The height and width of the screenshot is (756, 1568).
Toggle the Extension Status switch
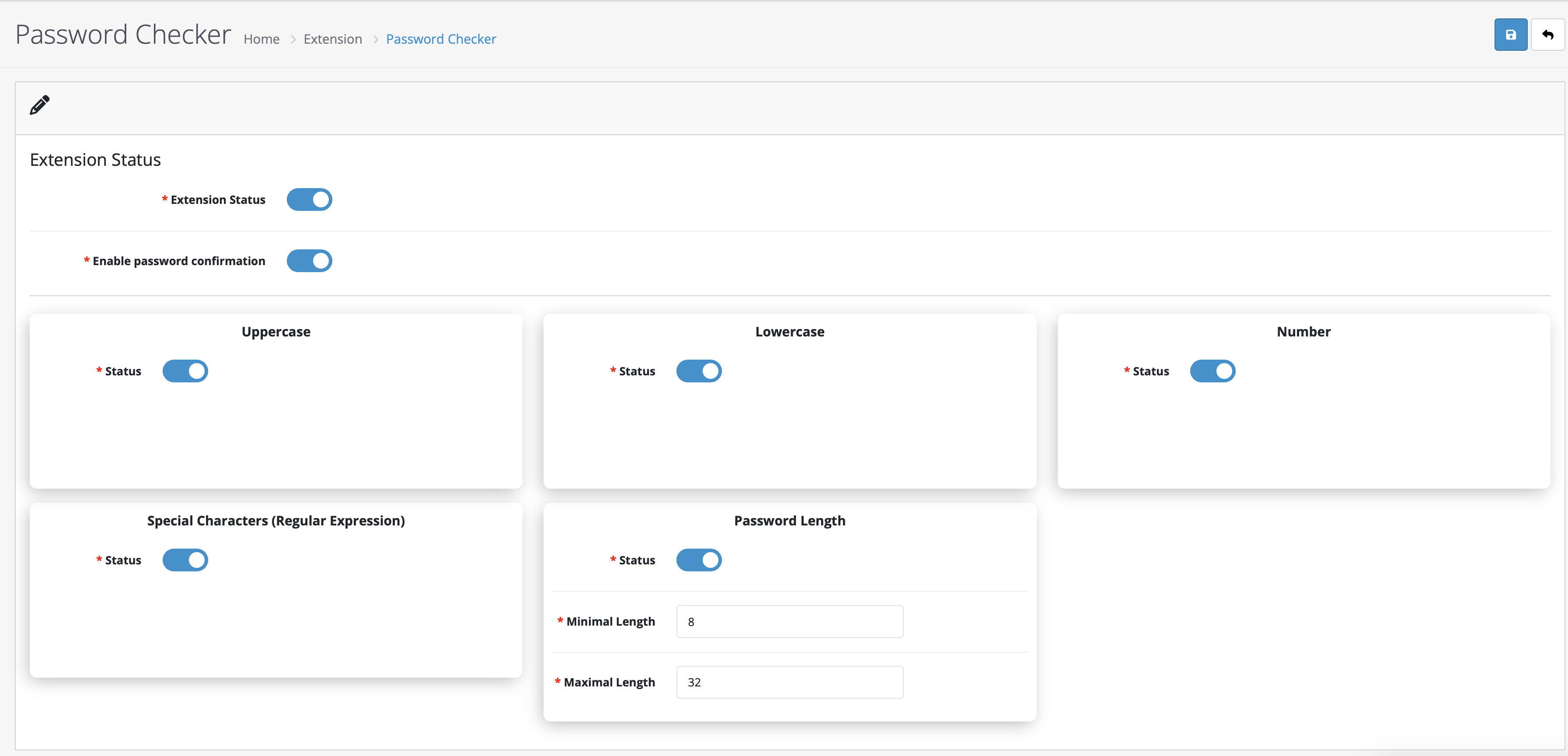point(309,200)
